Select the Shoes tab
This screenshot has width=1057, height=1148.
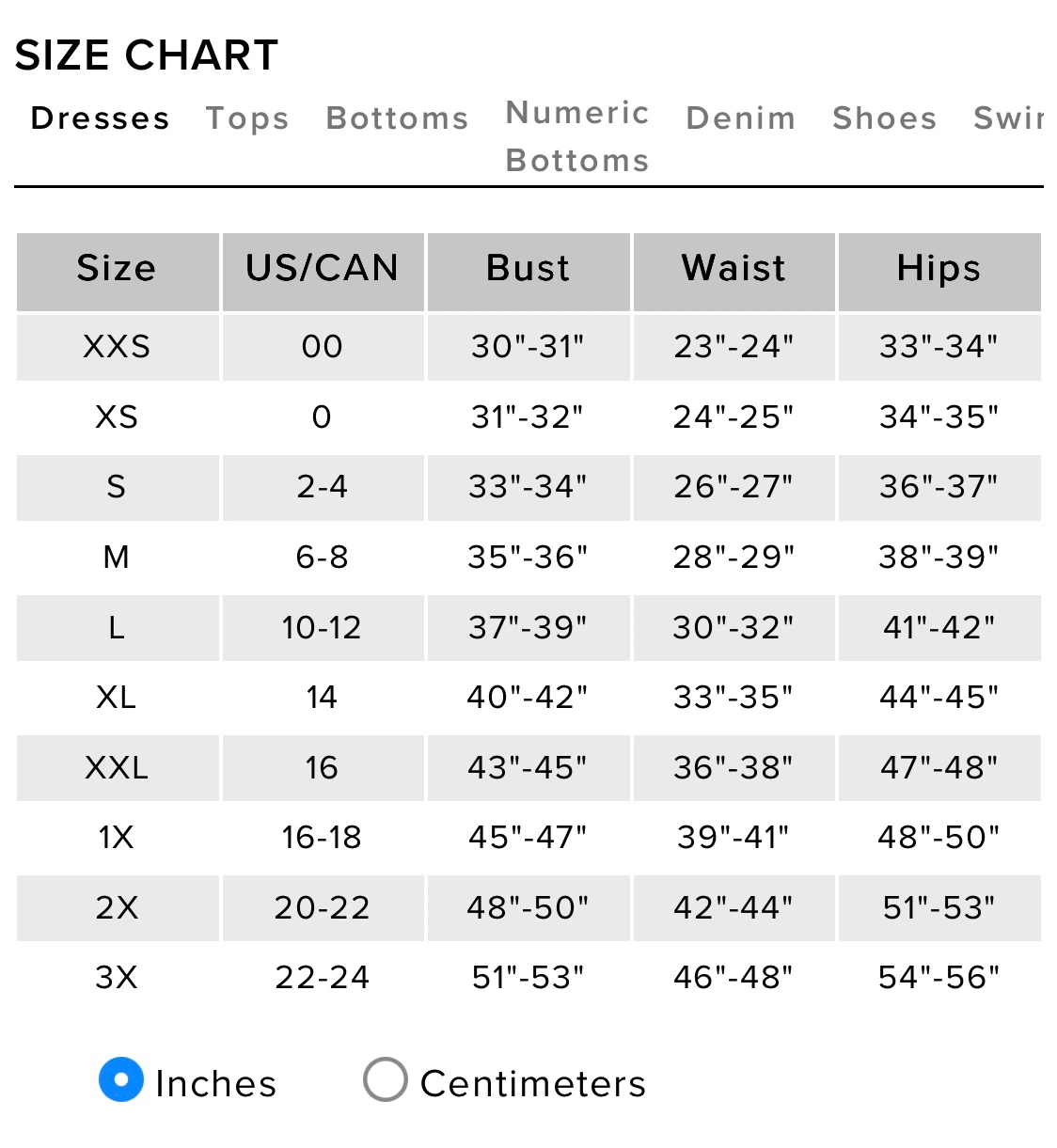pyautogui.click(x=885, y=118)
